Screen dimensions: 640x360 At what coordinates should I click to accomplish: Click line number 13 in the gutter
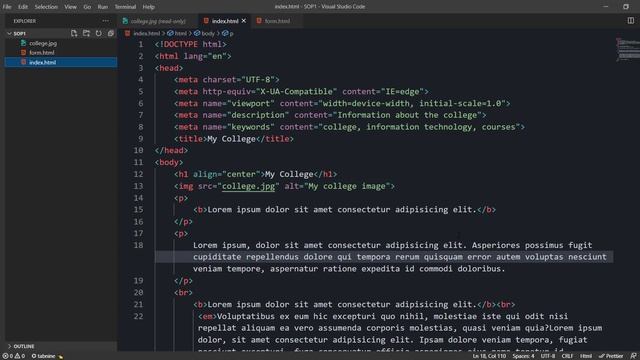138,186
